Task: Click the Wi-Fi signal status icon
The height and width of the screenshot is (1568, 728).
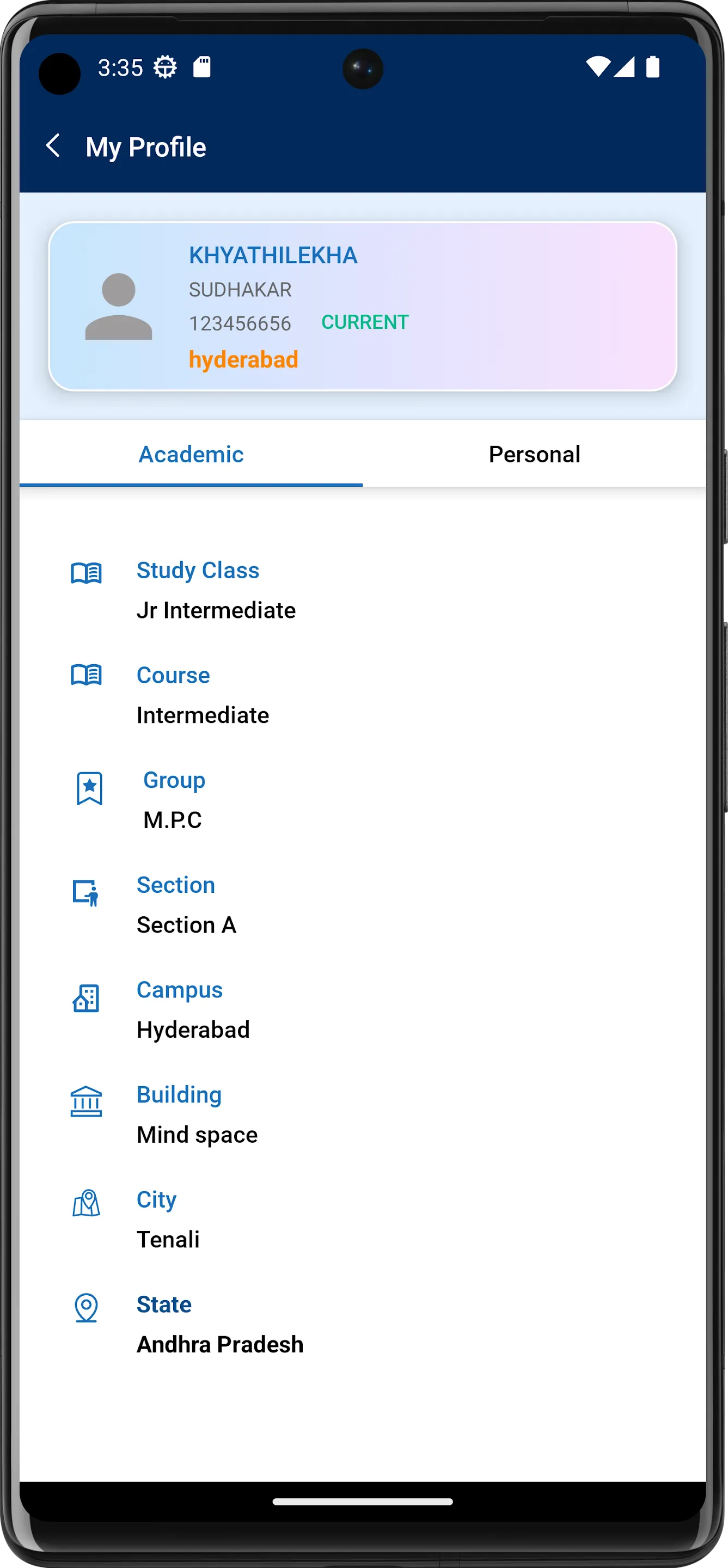Action: tap(598, 66)
